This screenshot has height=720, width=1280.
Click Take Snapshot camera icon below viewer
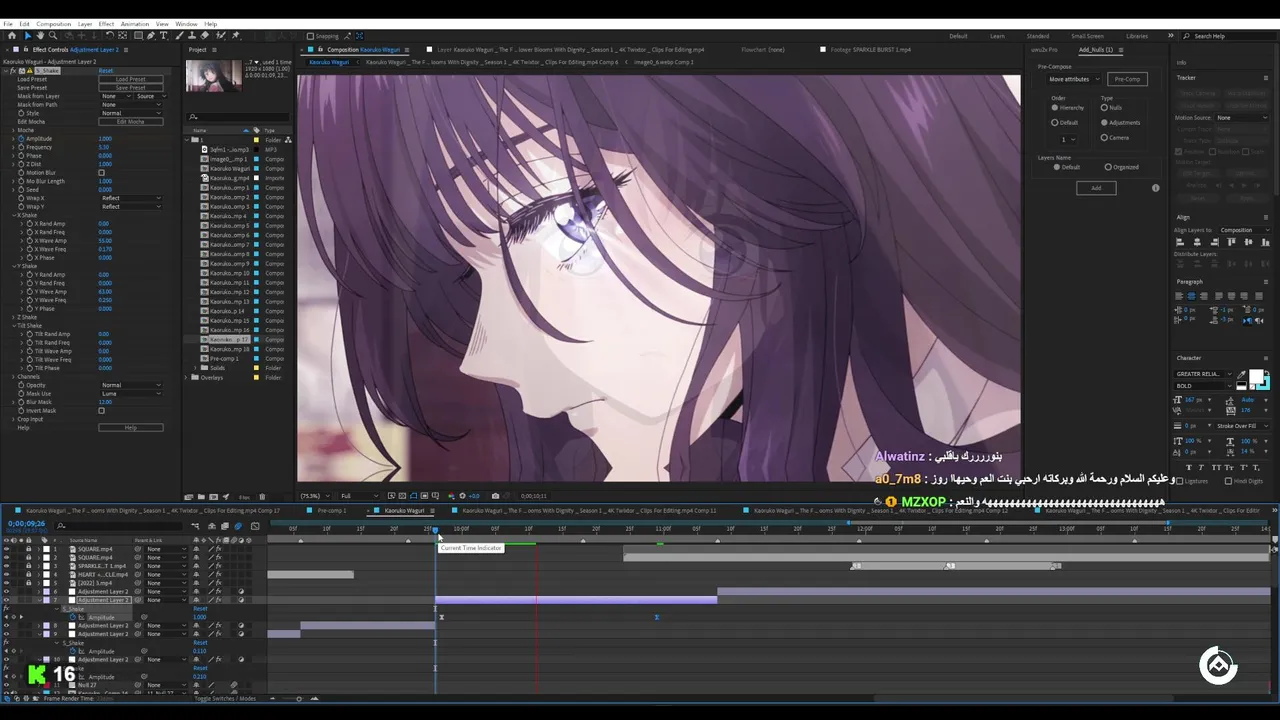click(x=495, y=496)
